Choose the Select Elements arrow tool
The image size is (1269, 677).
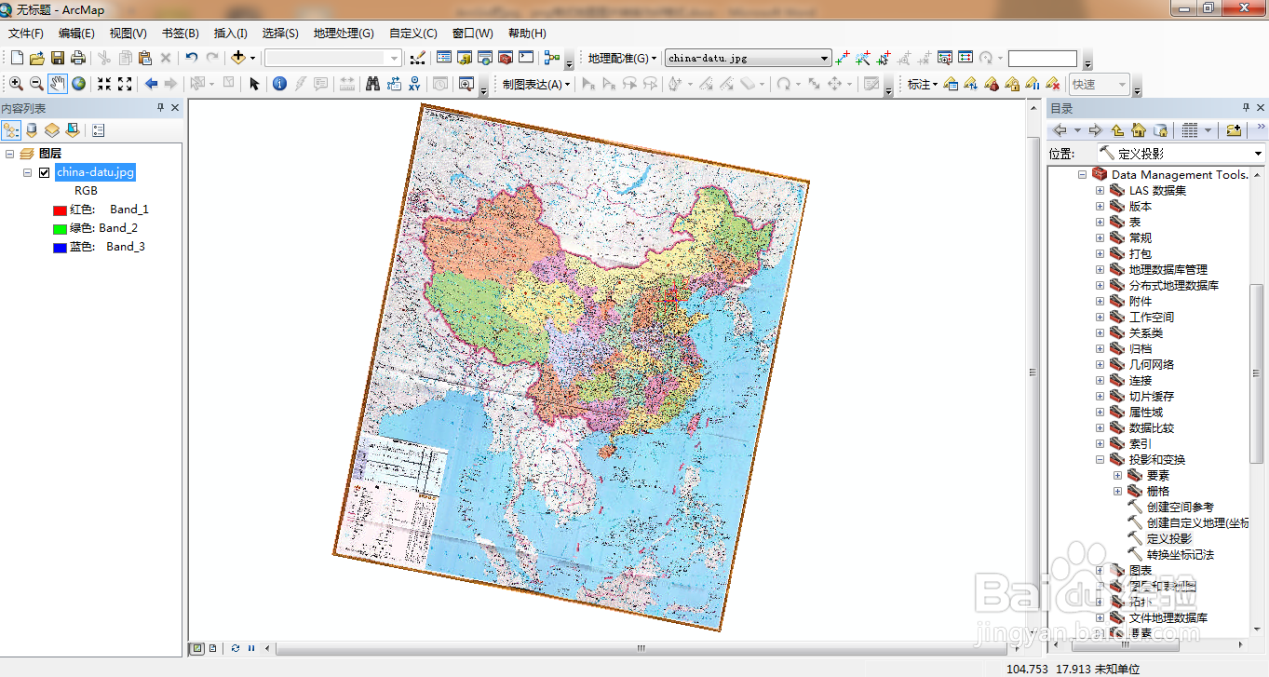[254, 84]
